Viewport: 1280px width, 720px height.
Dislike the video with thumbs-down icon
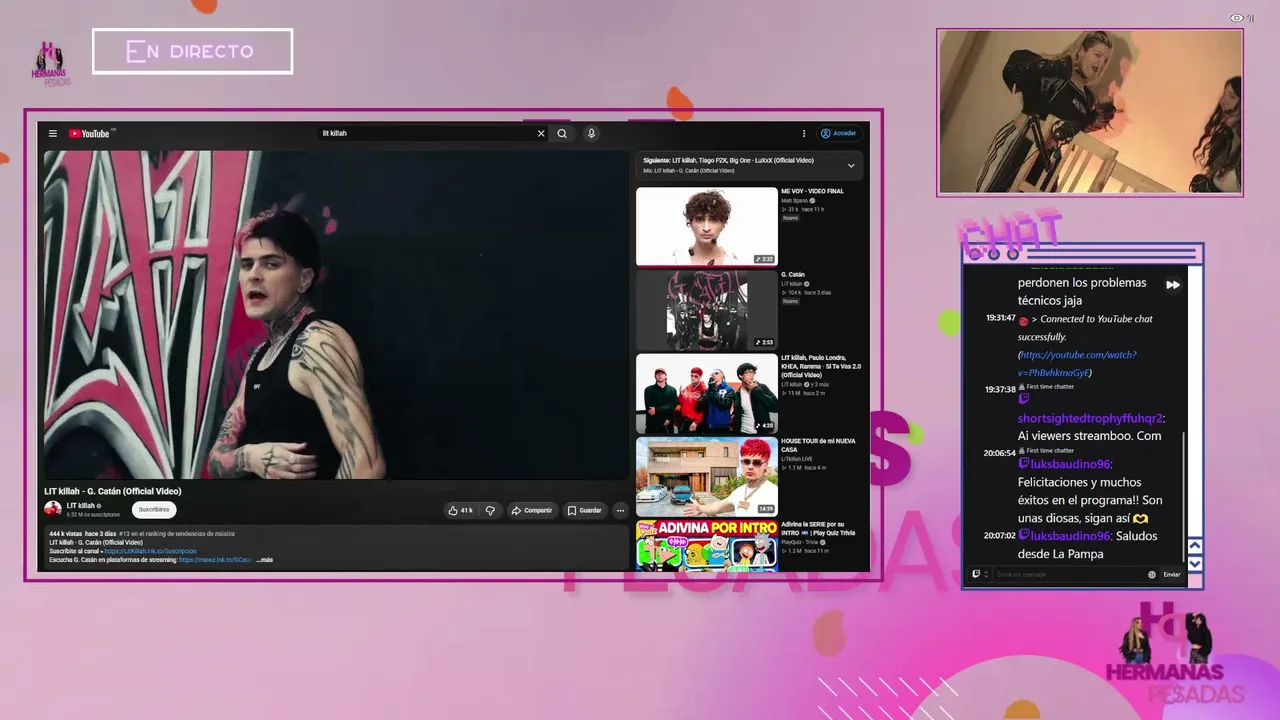490,510
